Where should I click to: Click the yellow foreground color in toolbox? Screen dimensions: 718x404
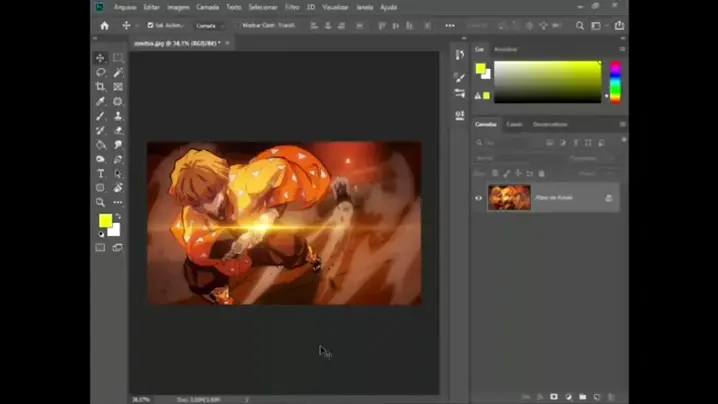pos(105,221)
